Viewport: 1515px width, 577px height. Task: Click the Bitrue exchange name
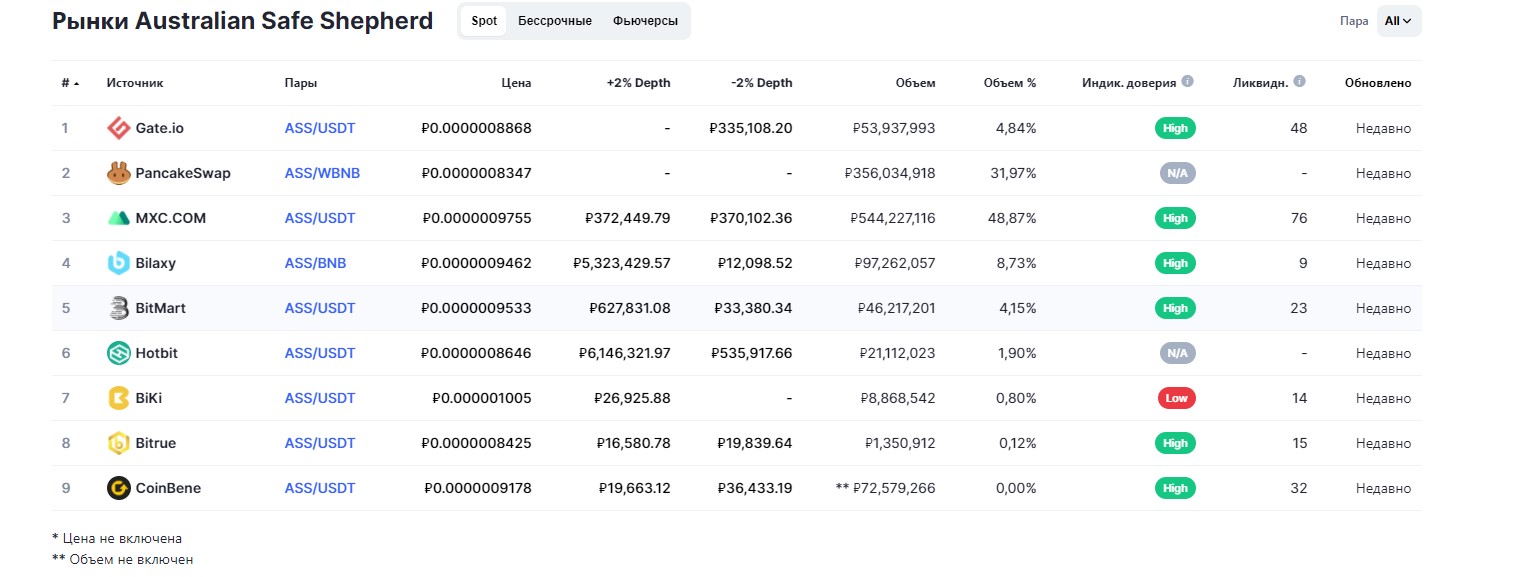(x=156, y=443)
